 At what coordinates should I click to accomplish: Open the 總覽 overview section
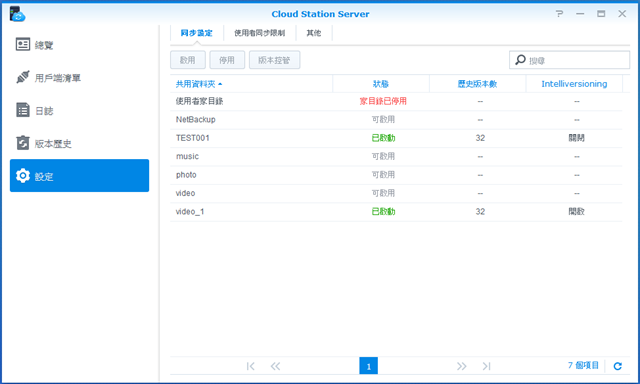pyautogui.click(x=80, y=44)
